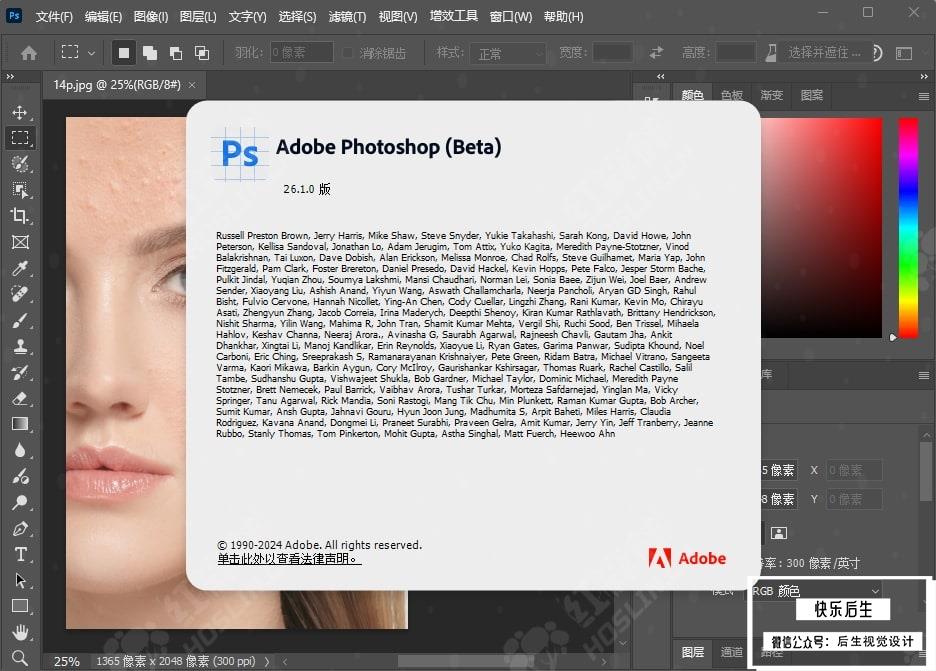Open the 样式 style dropdown
Viewport: 936px width, 671px height.
pyautogui.click(x=508, y=54)
